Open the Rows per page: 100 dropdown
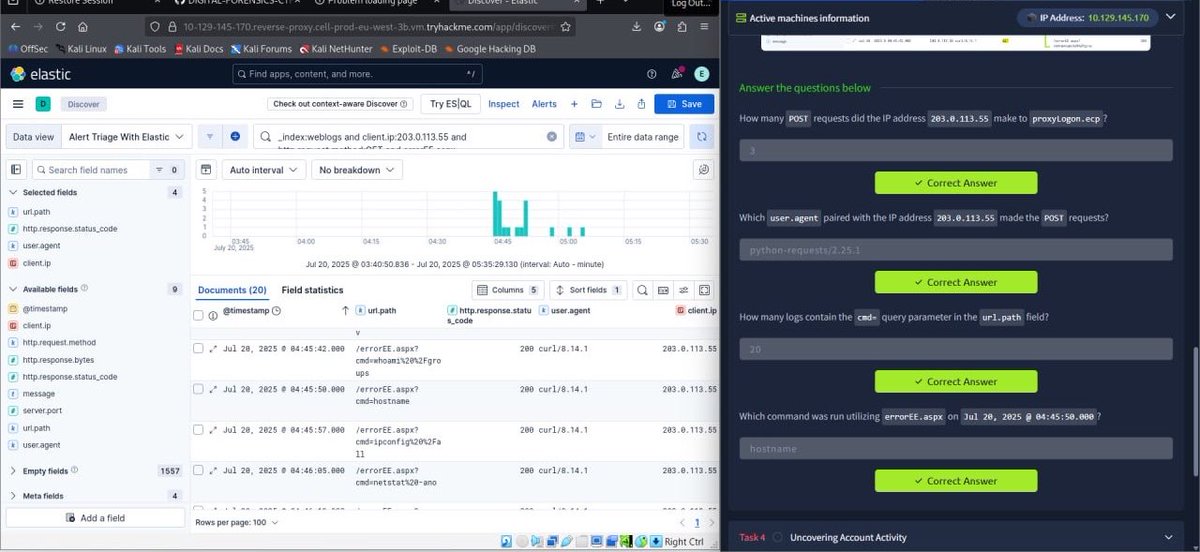The height and width of the screenshot is (552, 1200). click(x=236, y=523)
